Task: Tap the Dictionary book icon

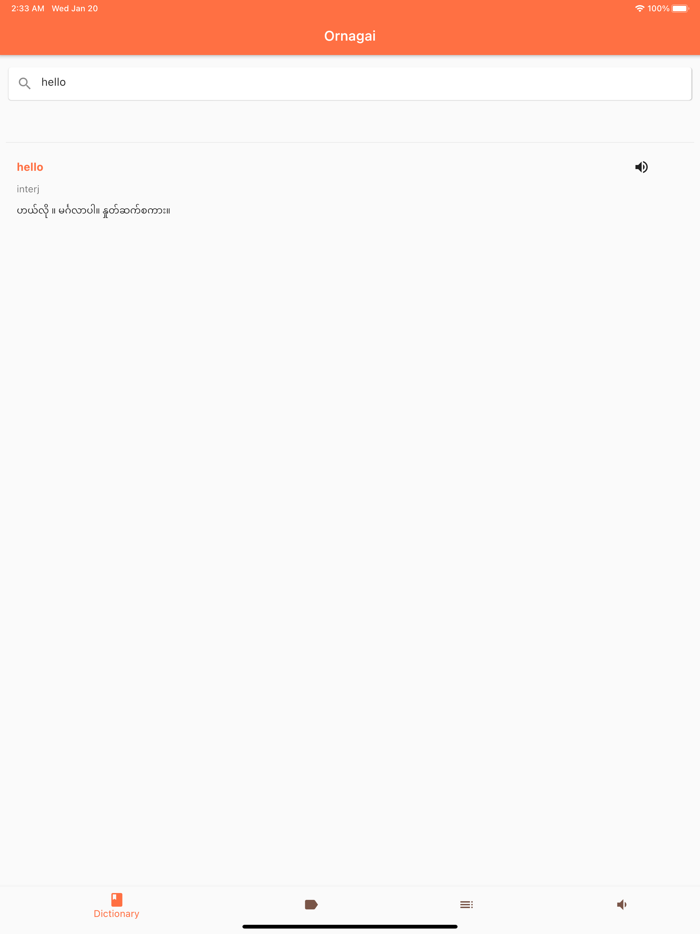Action: pos(117,899)
